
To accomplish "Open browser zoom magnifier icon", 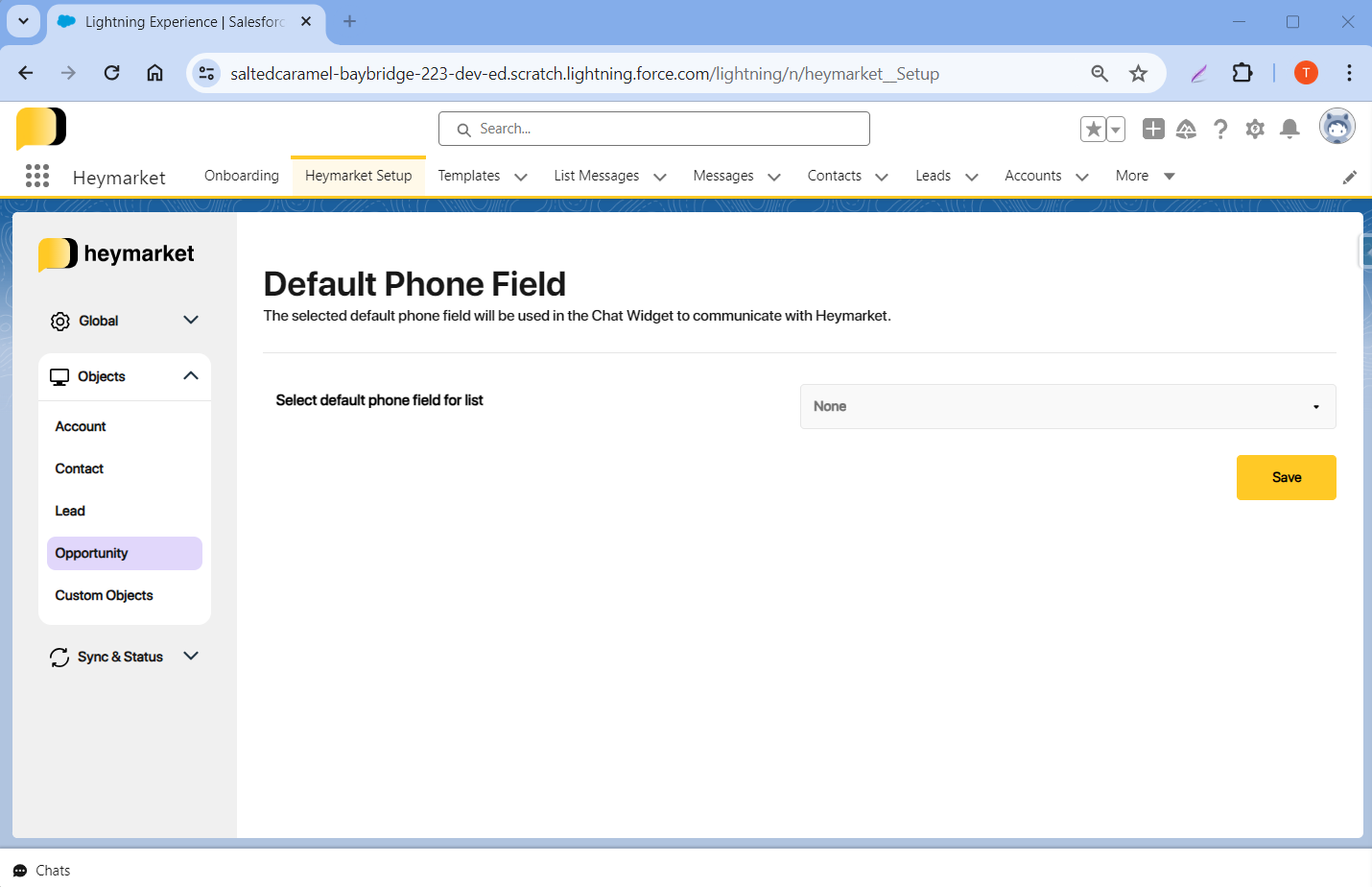I will (x=1100, y=73).
